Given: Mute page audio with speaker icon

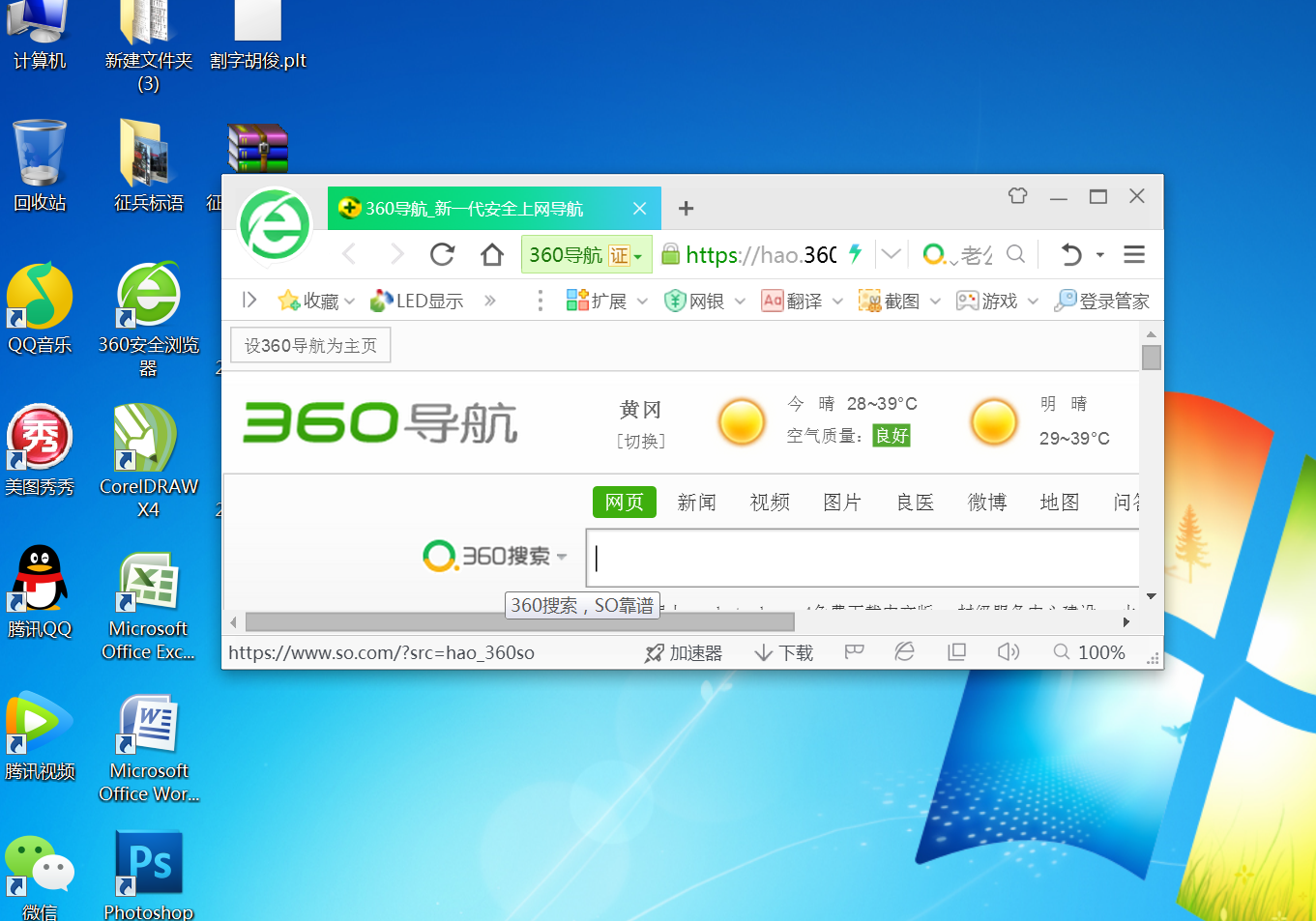Looking at the screenshot, I should click(x=1009, y=652).
